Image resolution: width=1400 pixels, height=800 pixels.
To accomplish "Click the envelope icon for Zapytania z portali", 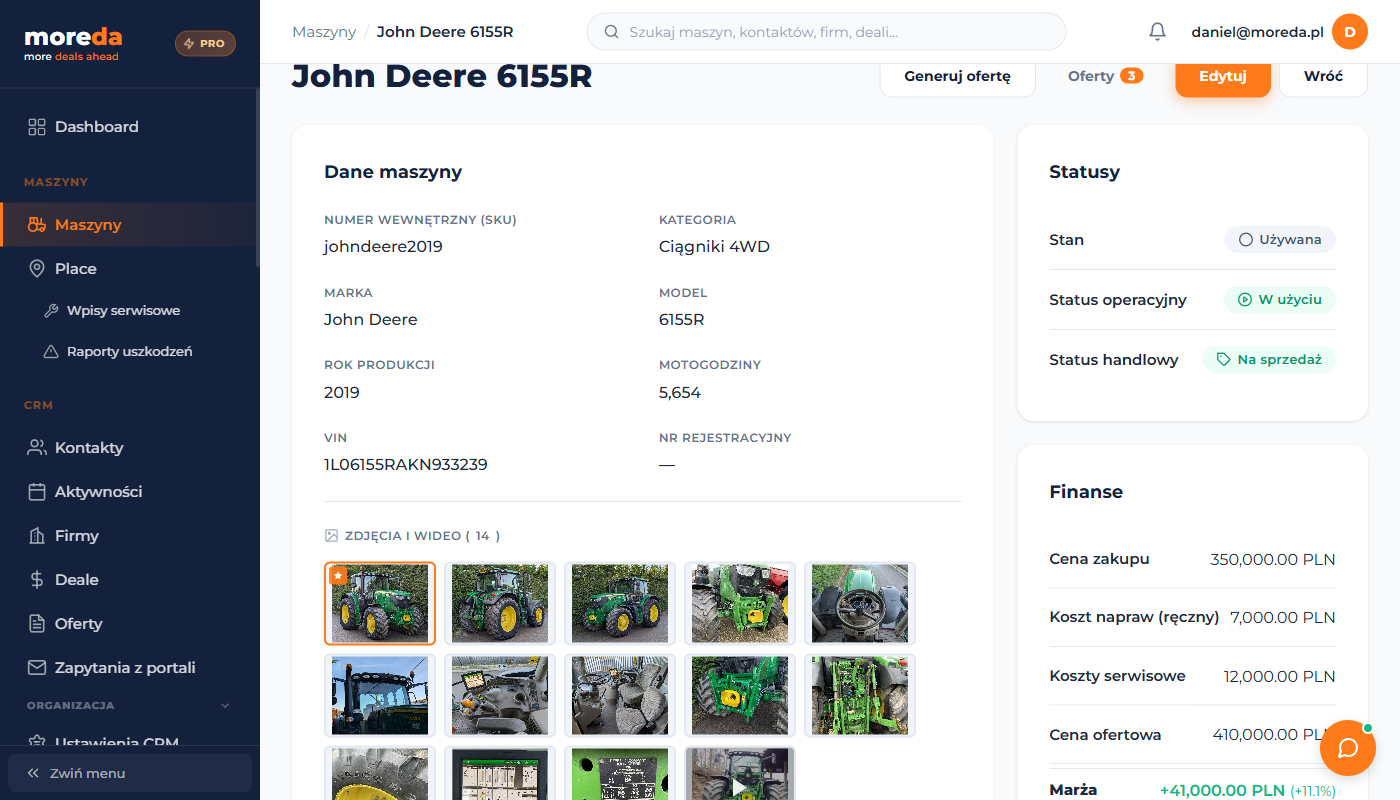I will pos(37,668).
